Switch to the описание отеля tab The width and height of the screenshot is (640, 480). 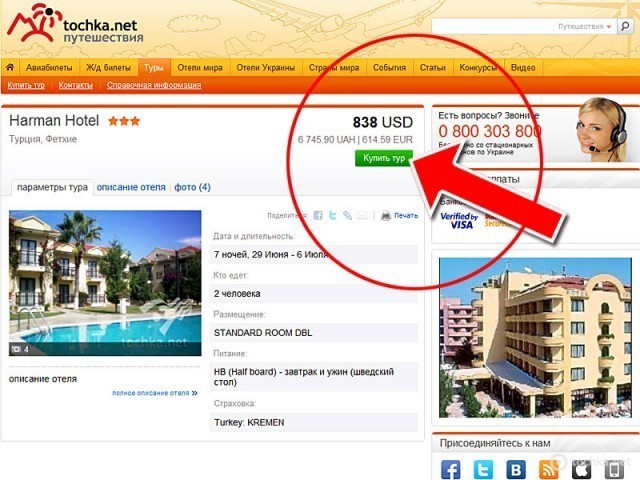click(x=131, y=187)
